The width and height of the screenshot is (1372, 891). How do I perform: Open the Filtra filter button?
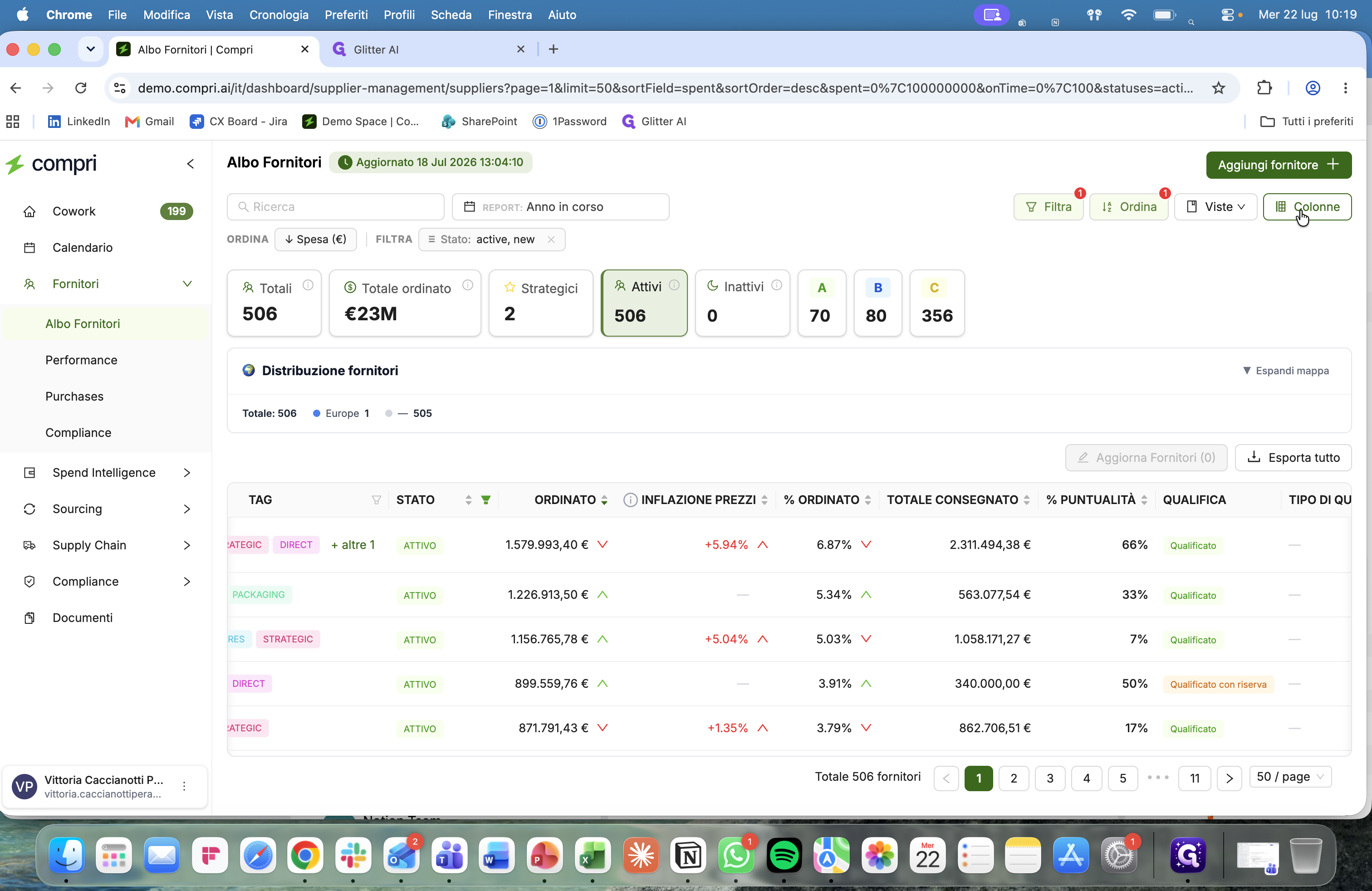click(x=1048, y=207)
